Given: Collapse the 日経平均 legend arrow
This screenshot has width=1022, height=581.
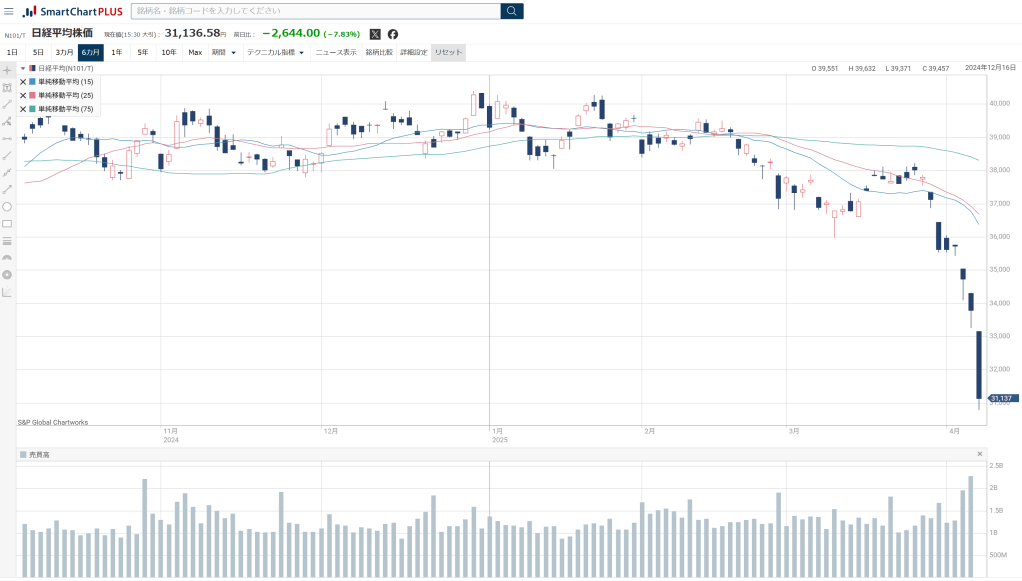Looking at the screenshot, I should tap(23, 68).
